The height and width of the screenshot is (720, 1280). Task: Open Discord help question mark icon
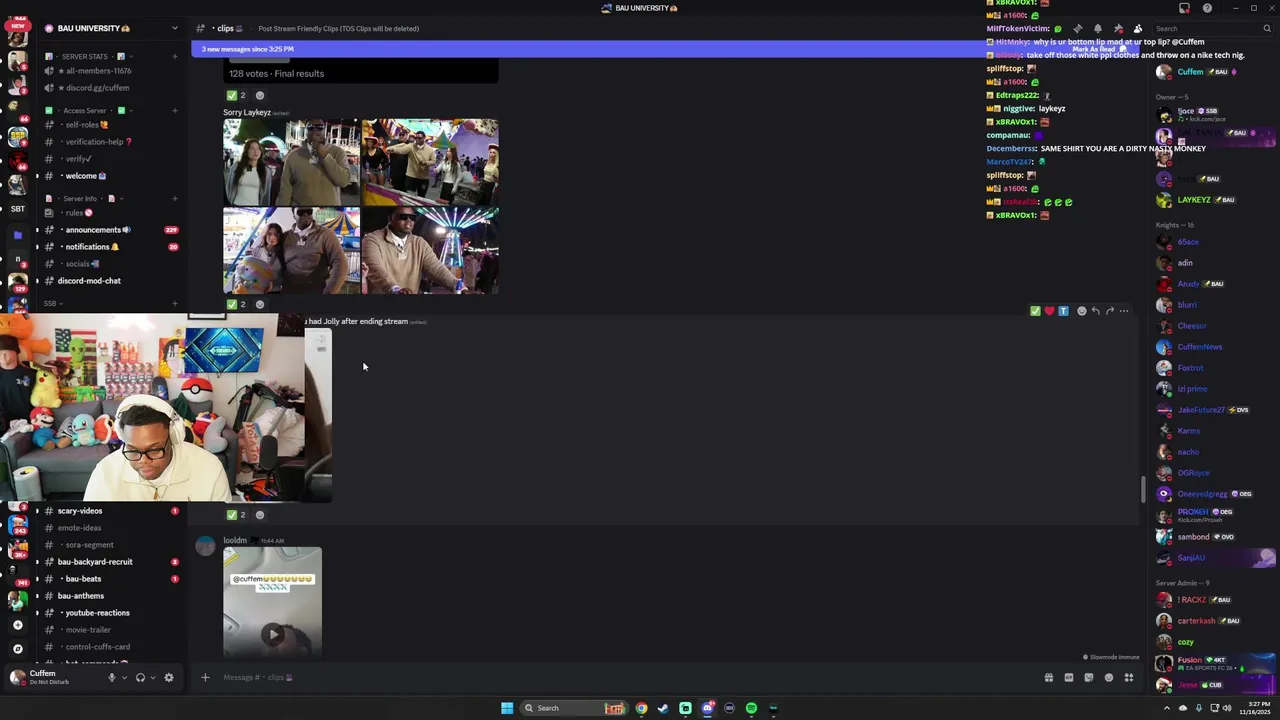(x=1207, y=8)
